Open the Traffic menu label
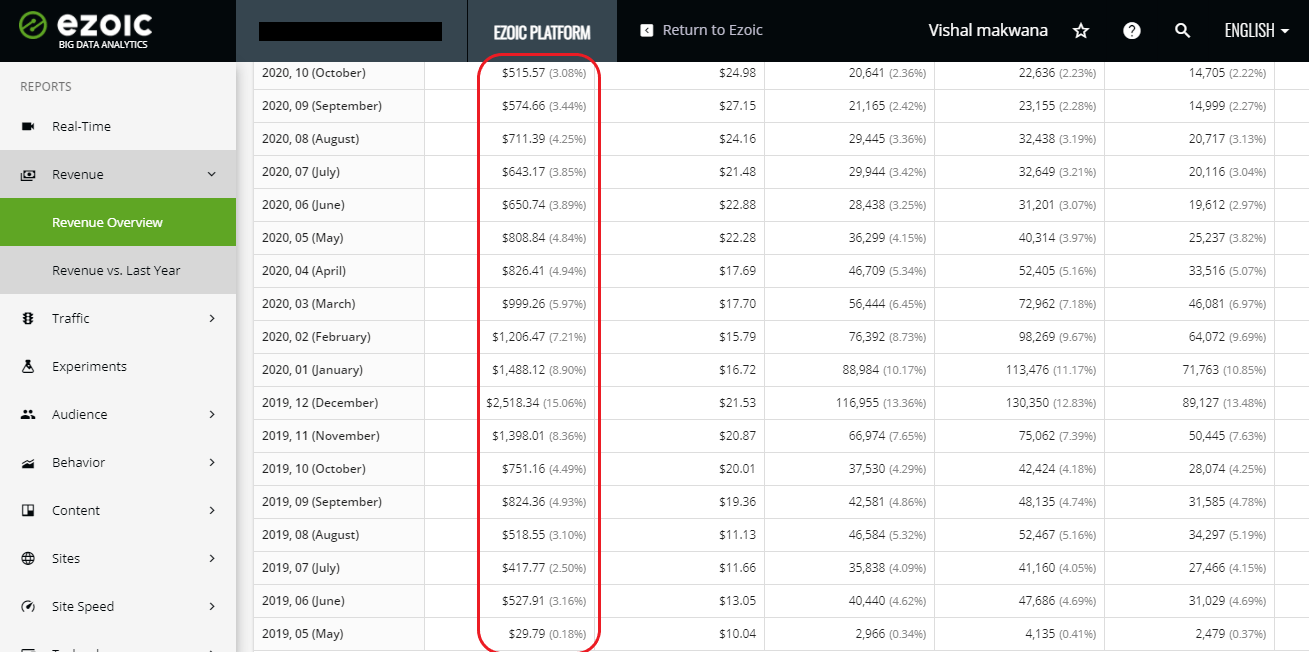The height and width of the screenshot is (652, 1309). click(x=71, y=318)
